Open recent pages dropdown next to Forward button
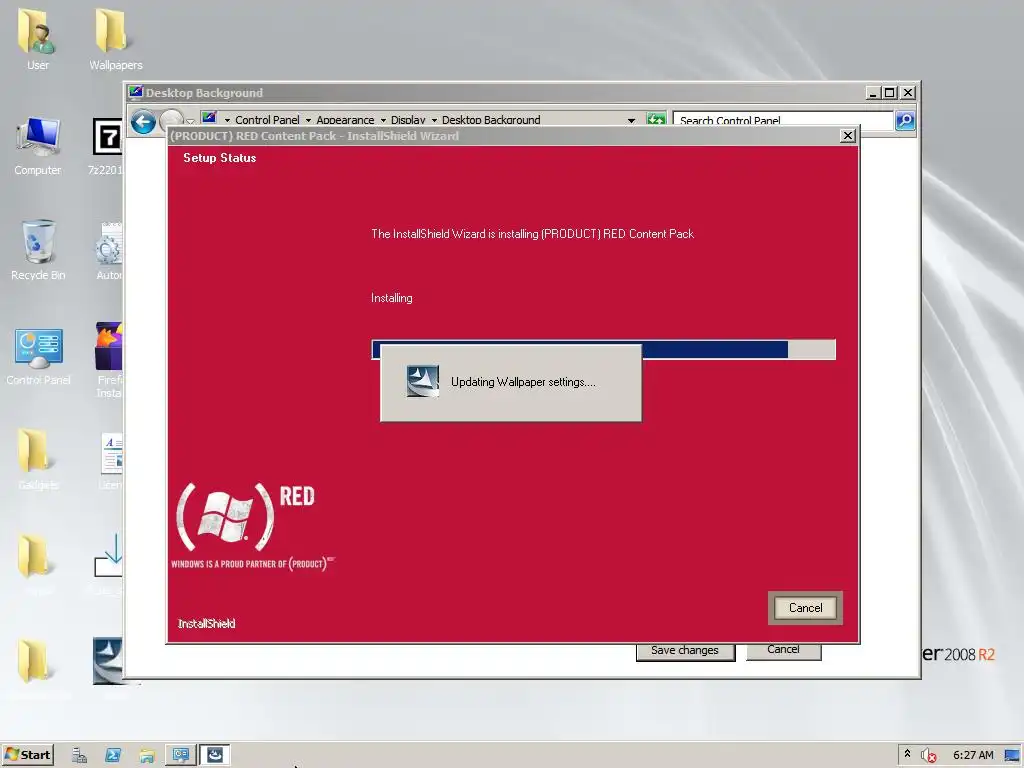 pos(190,120)
